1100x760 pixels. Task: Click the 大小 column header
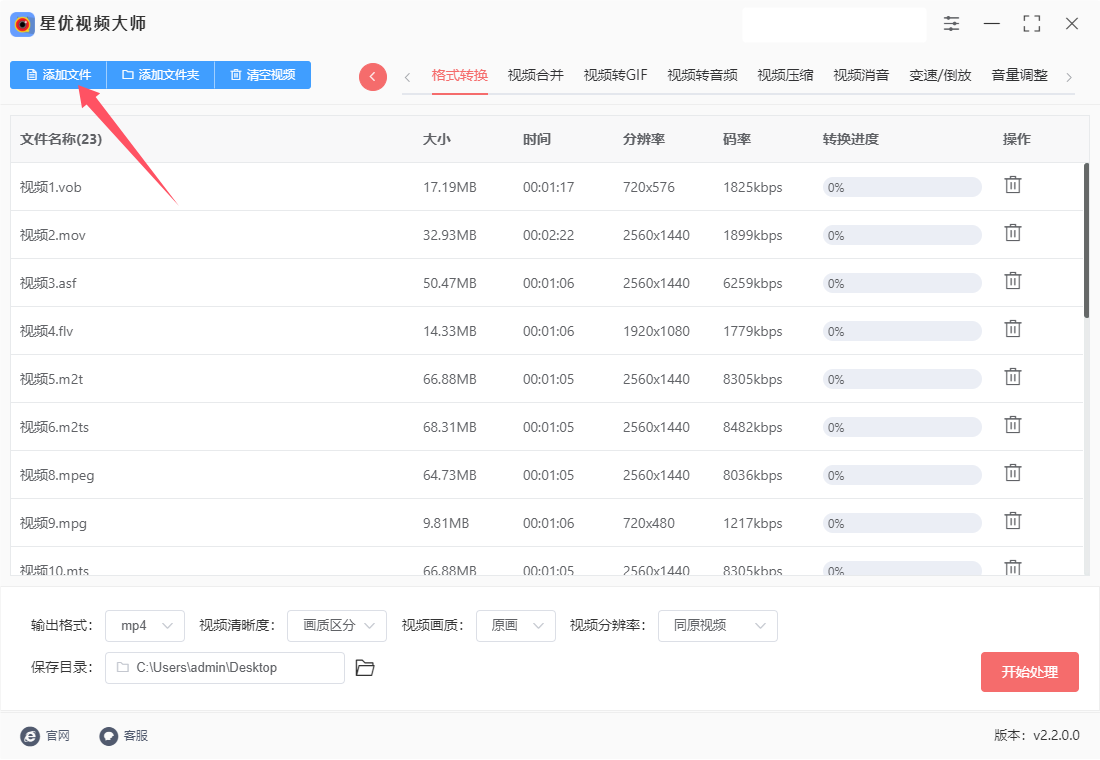click(436, 139)
